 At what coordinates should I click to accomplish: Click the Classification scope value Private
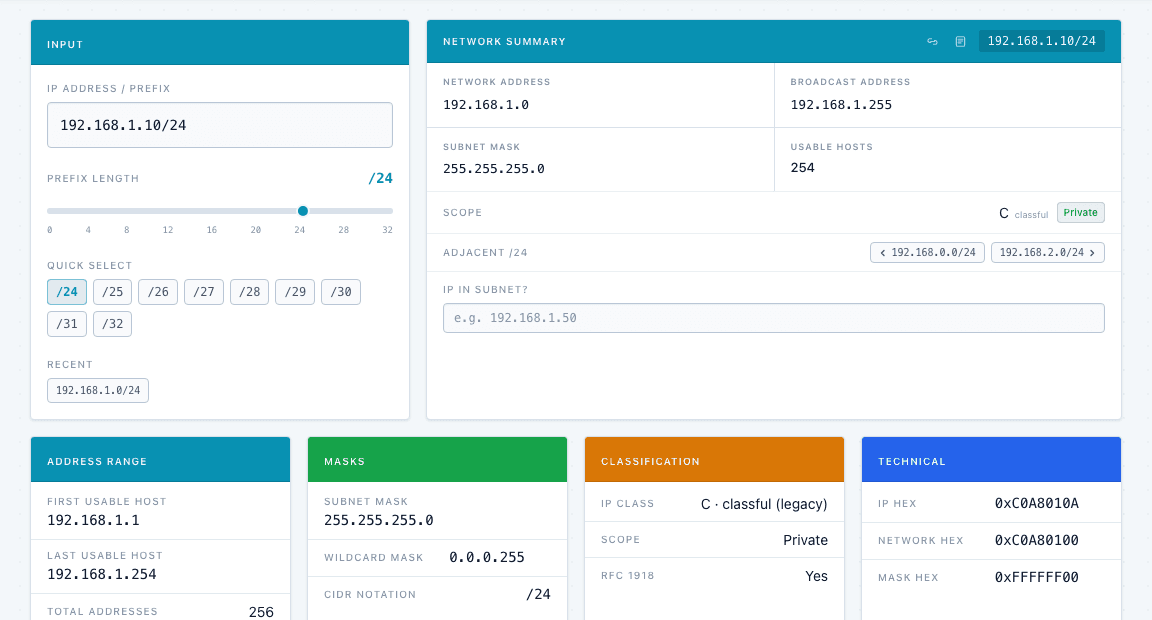point(805,540)
